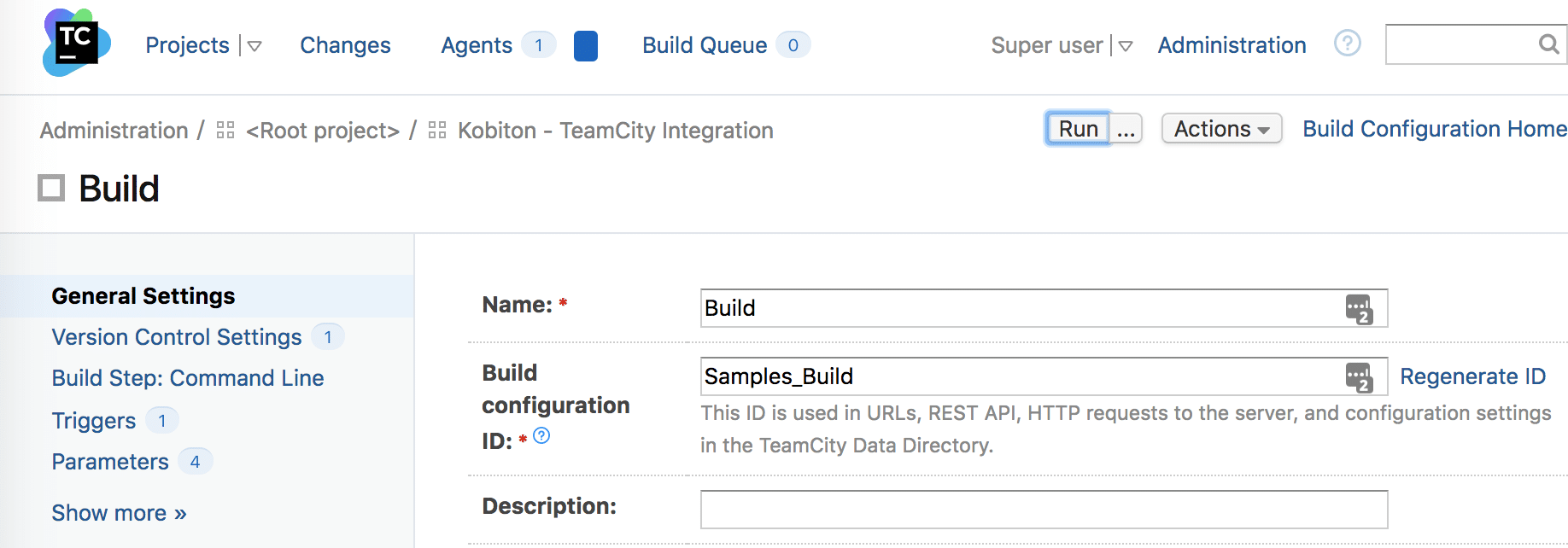Open the Projects page
This screenshot has height=548, width=1568.
(x=187, y=45)
